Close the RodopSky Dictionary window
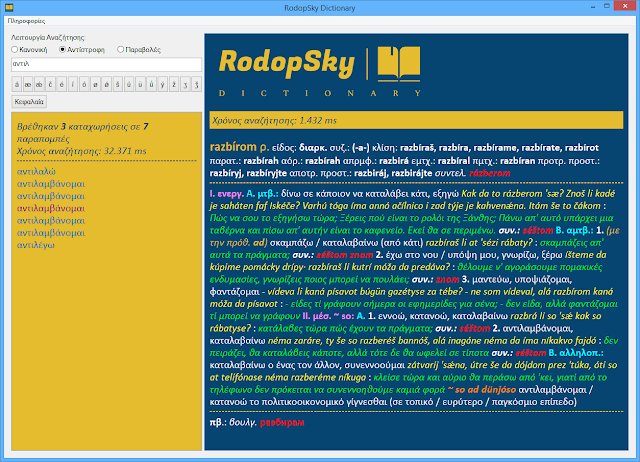This screenshot has width=640, height=462. point(625,6)
